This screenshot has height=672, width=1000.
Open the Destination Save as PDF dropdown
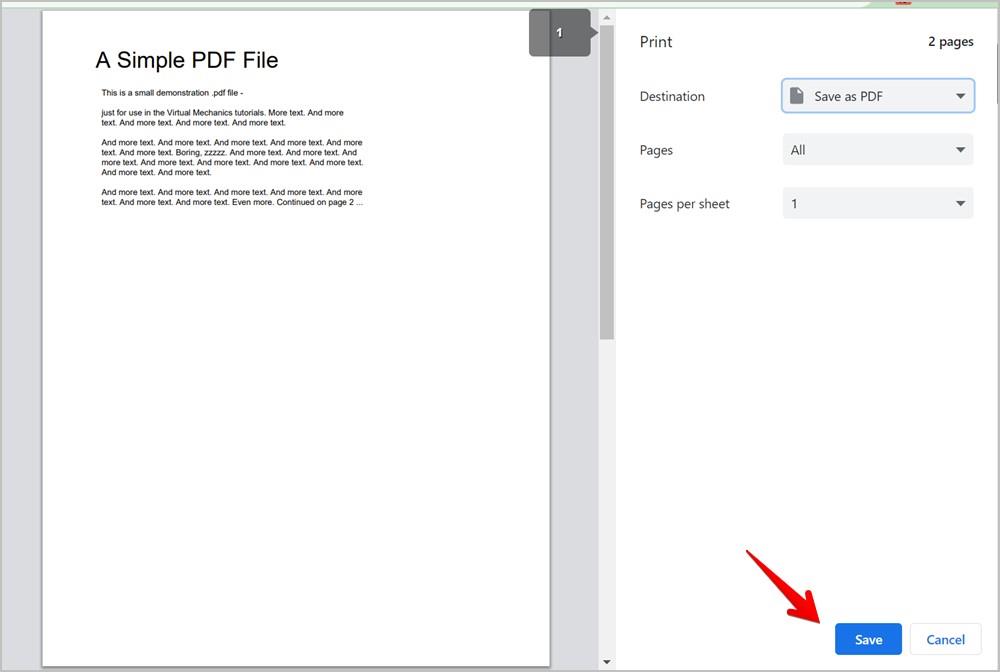click(x=878, y=96)
